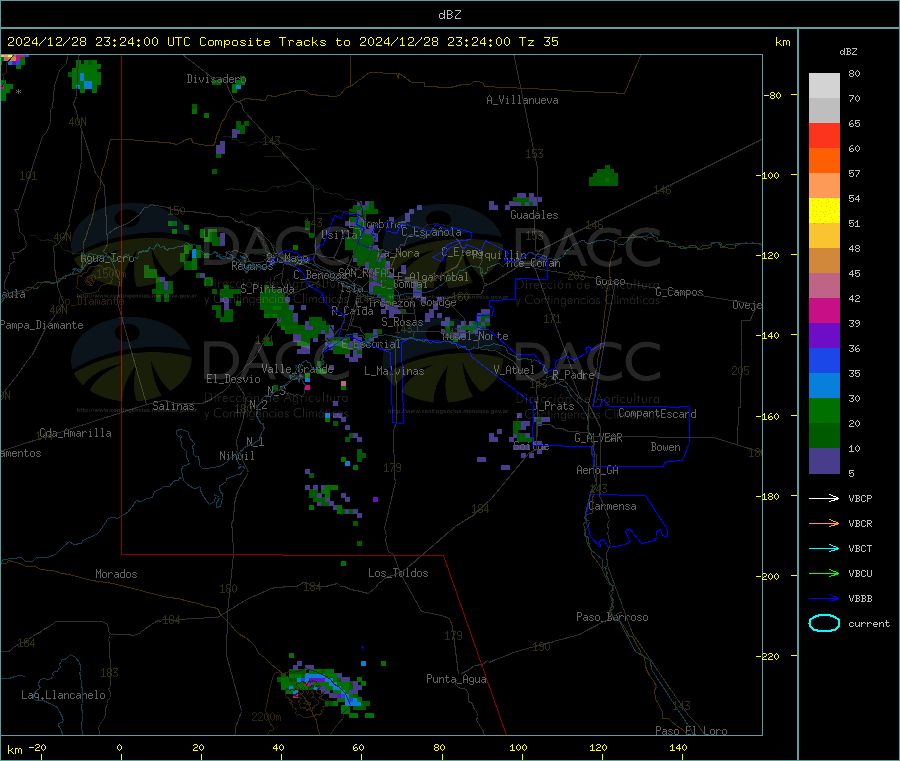Click the 'dBZ' title at window top
This screenshot has height=761, width=900.
[x=449, y=15]
